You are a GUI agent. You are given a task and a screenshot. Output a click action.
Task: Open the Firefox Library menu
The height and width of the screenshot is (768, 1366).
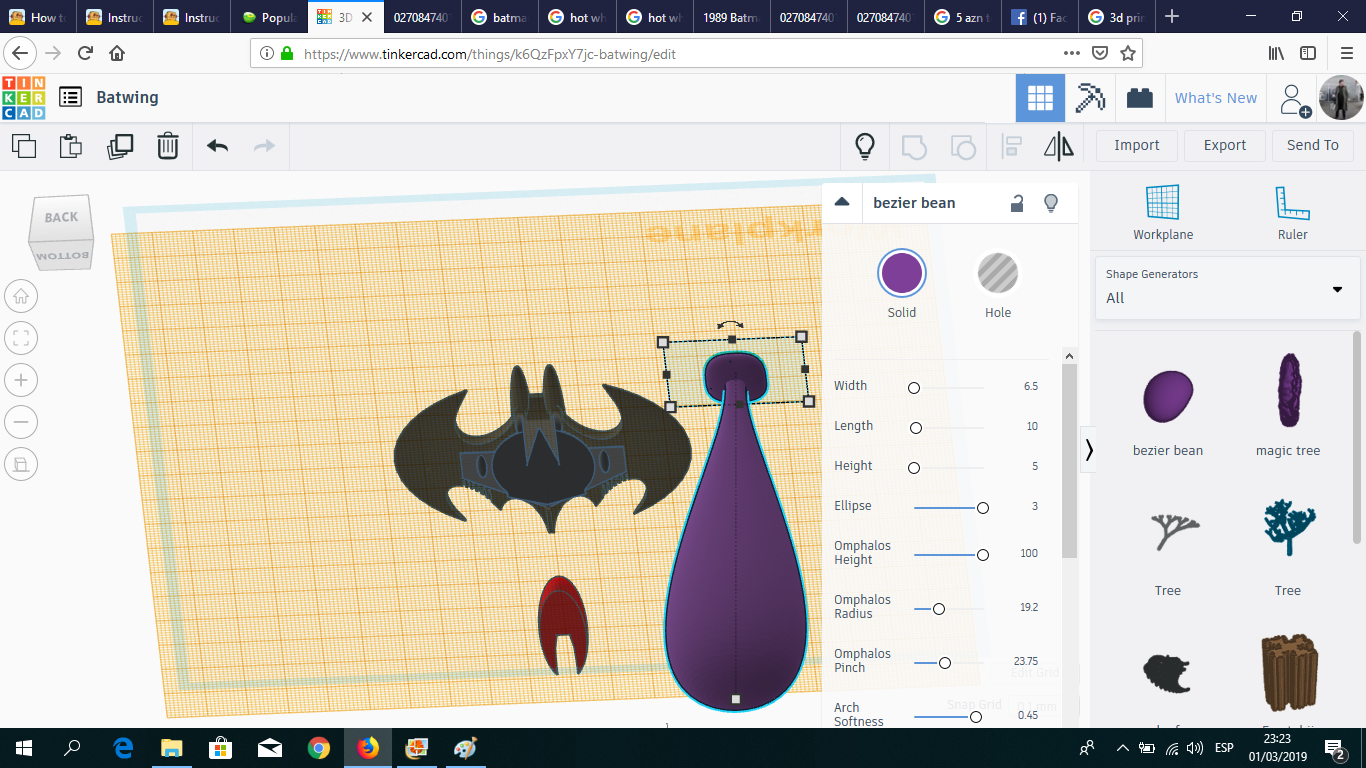pos(1277,53)
